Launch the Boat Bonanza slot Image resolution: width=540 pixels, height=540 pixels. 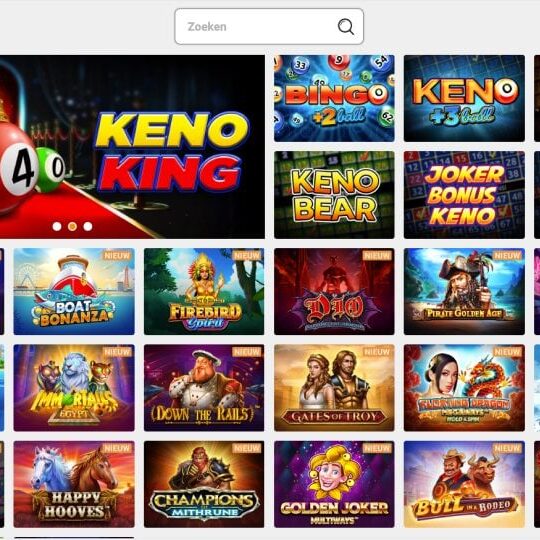74,291
